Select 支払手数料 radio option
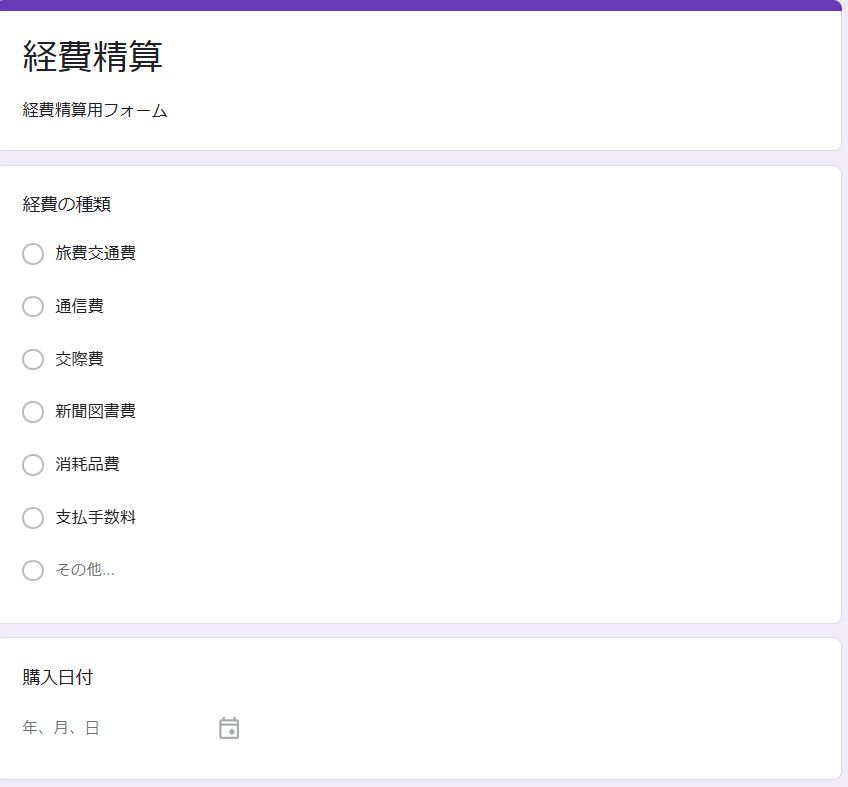This screenshot has height=787, width=848. [33, 518]
